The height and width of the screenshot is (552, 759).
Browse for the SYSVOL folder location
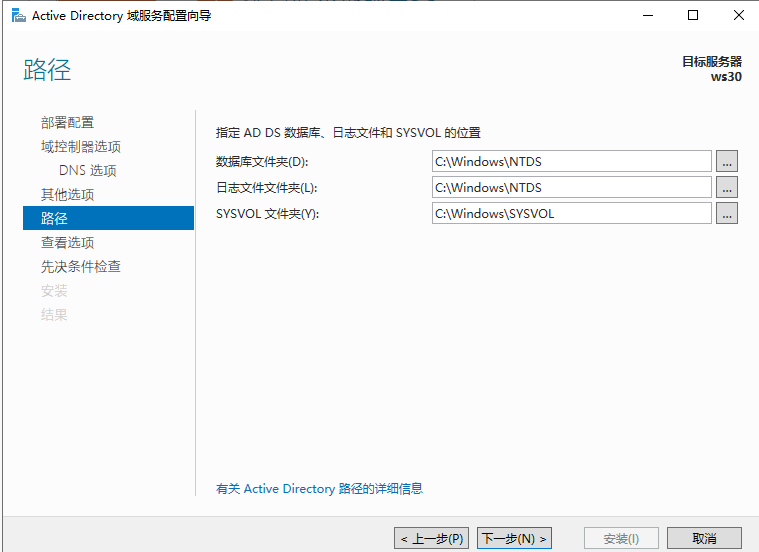[x=727, y=213]
